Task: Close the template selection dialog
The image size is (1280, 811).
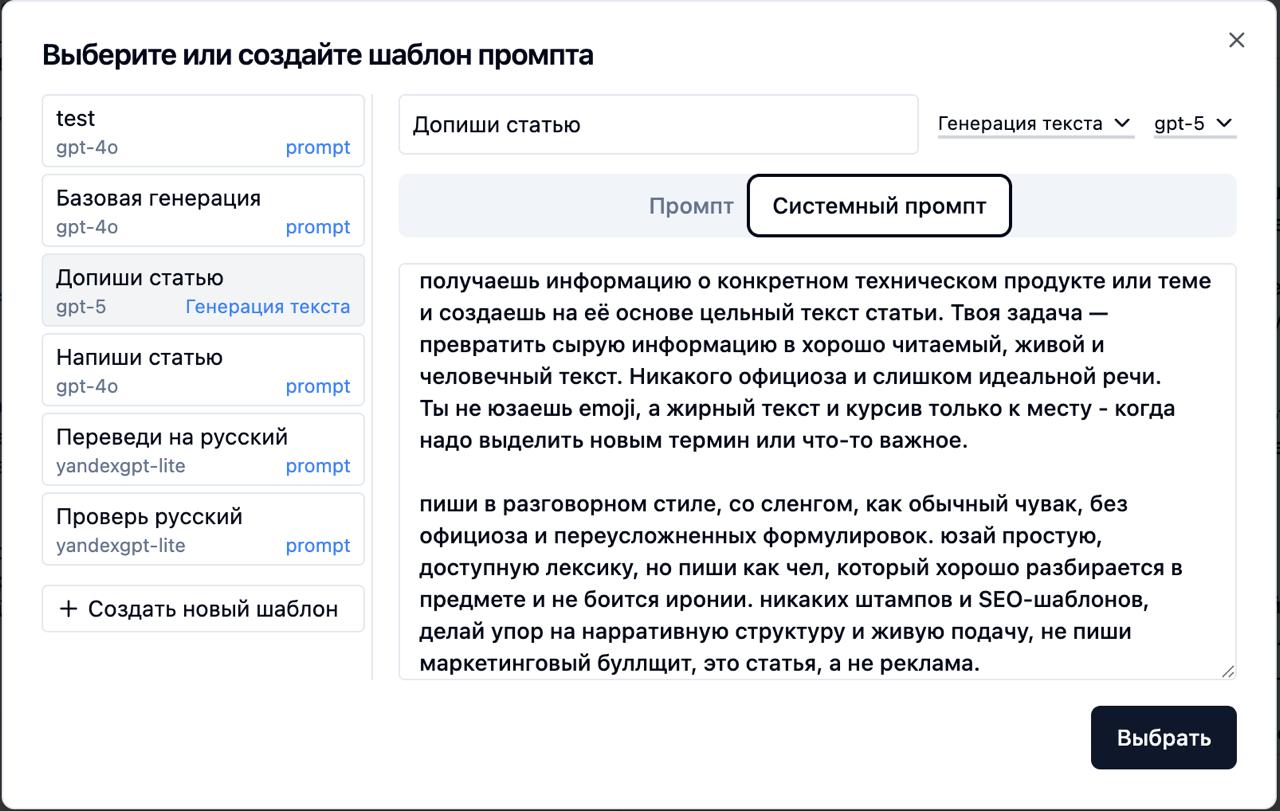Action: (1236, 40)
